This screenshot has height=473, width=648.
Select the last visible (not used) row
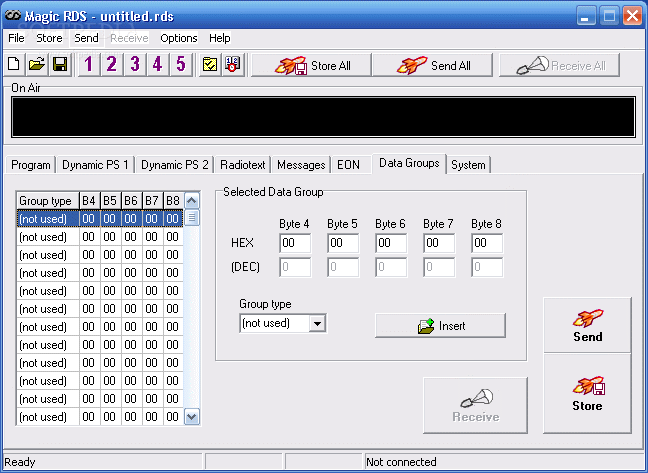point(100,416)
